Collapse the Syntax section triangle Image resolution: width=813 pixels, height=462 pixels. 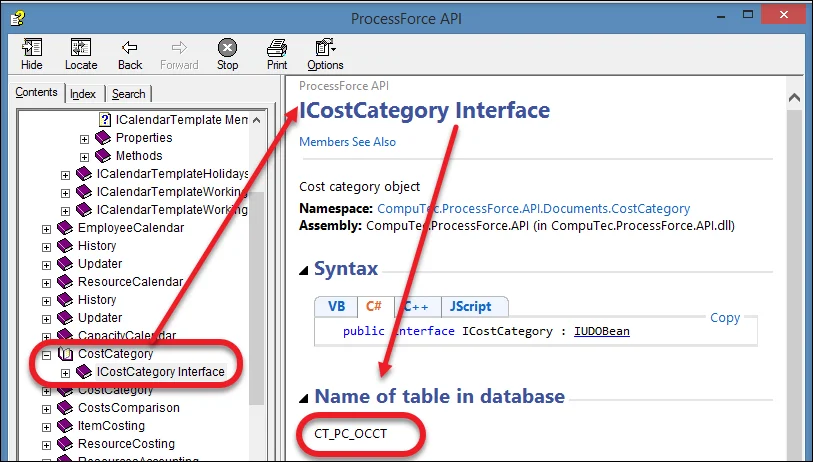(304, 269)
